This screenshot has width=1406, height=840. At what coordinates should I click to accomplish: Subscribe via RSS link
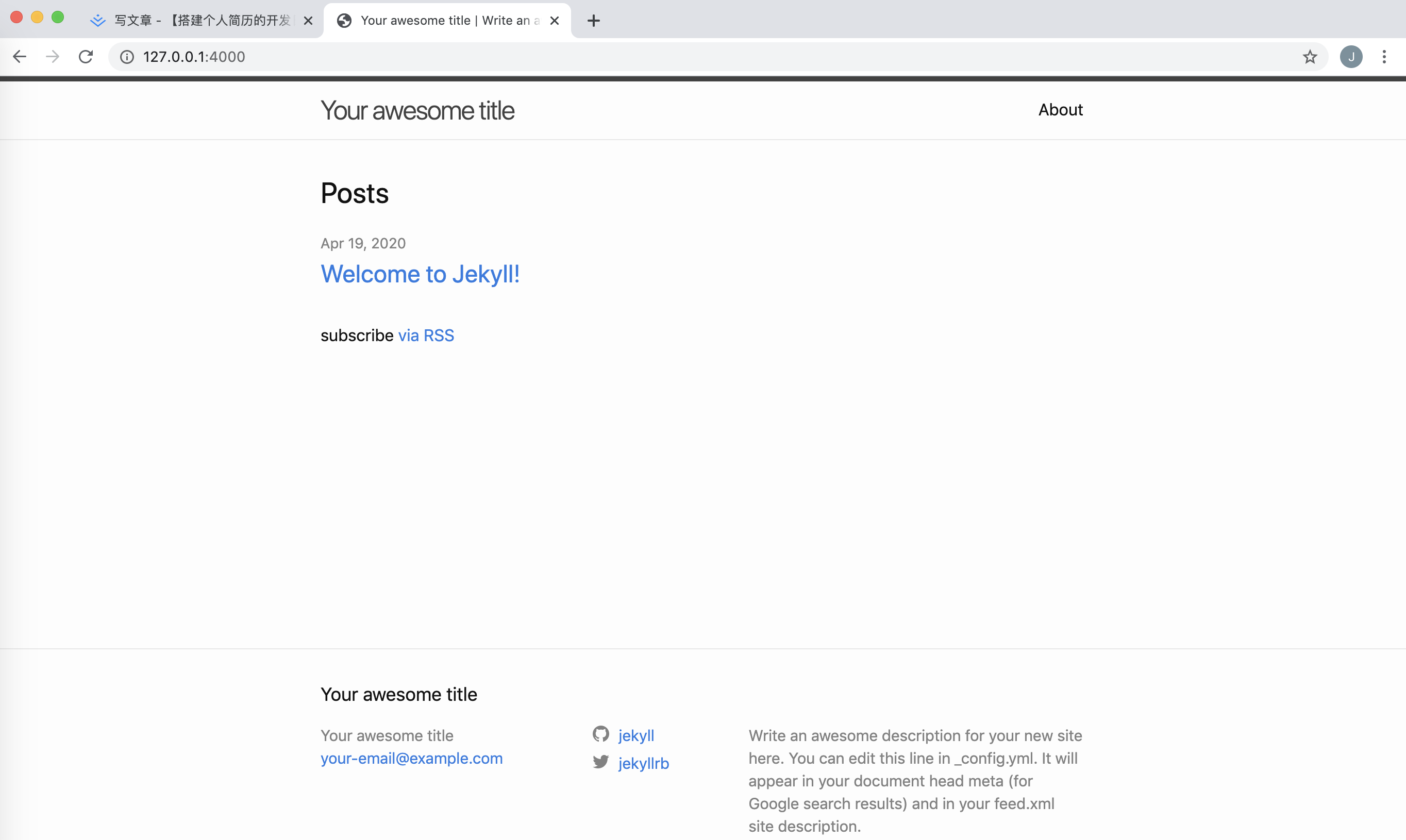(426, 335)
